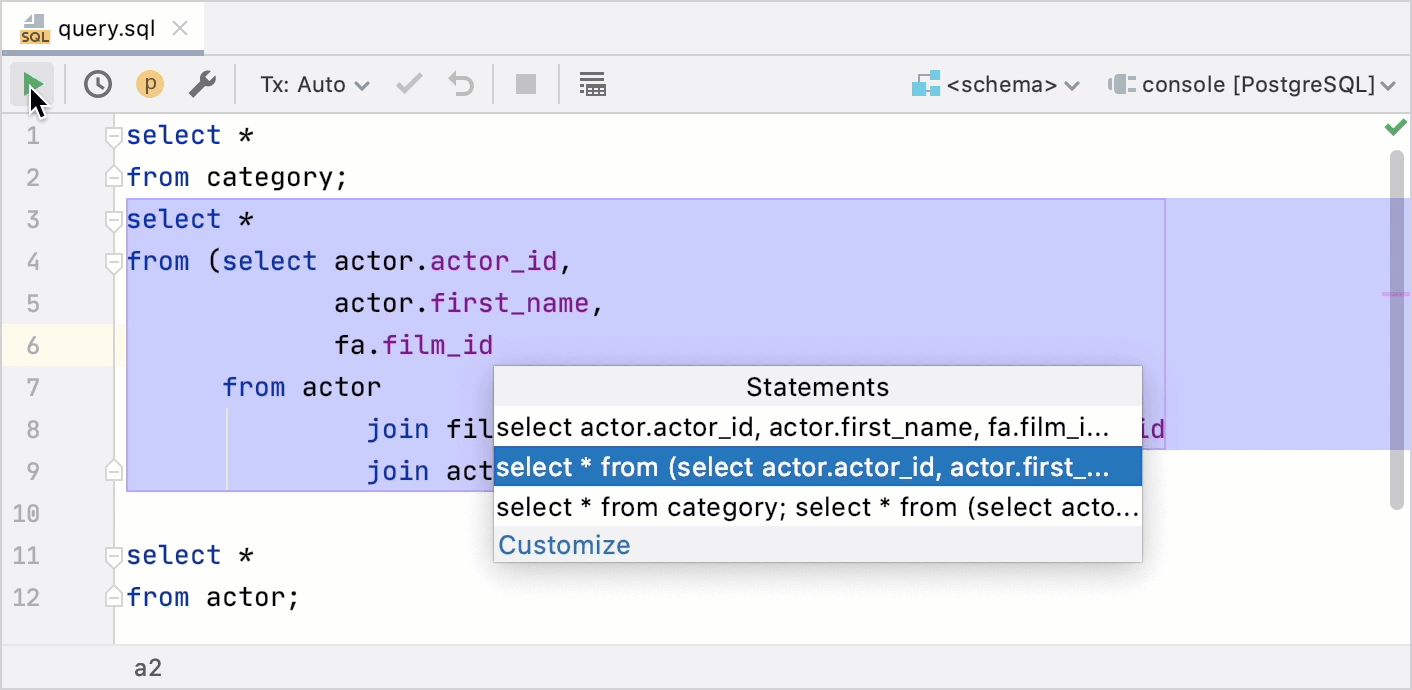Click the stop query square icon

click(526, 84)
